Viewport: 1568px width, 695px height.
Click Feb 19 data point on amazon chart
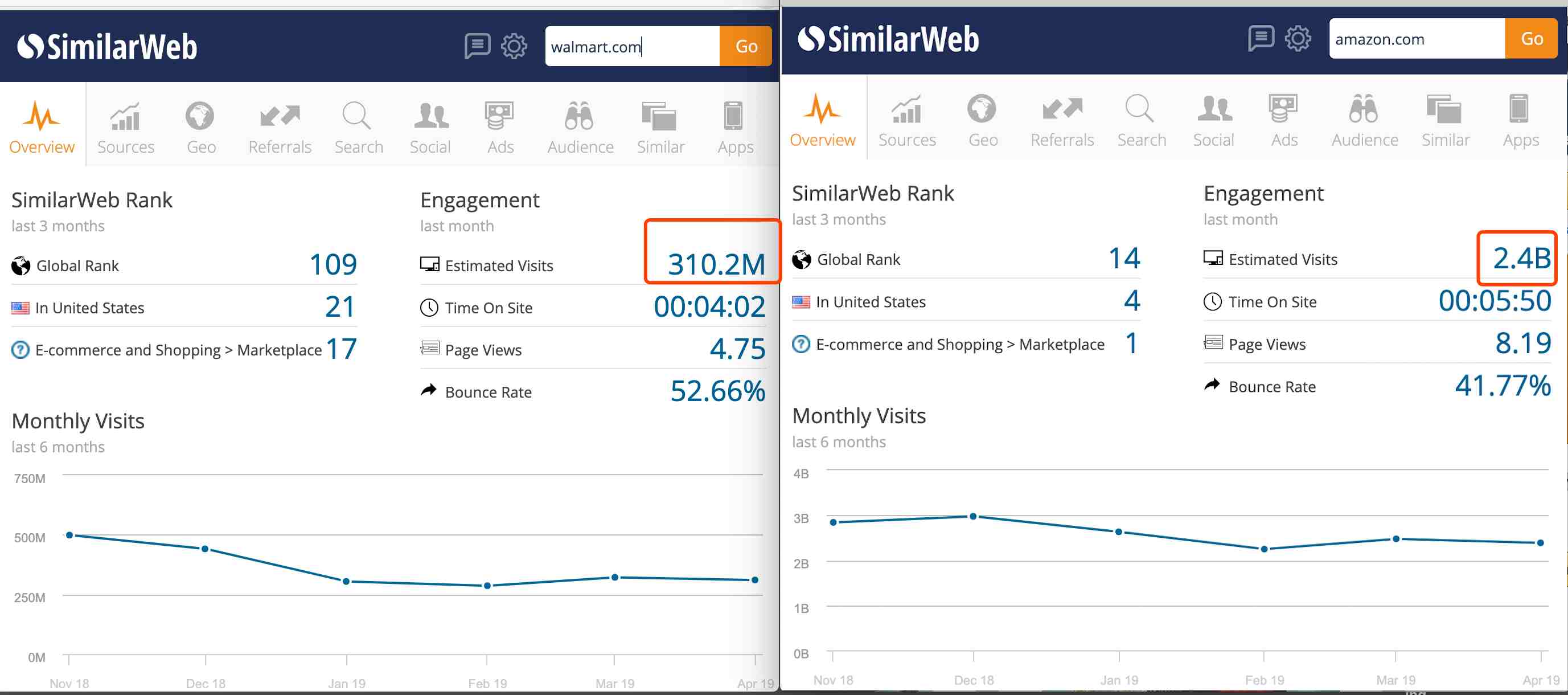(1265, 549)
